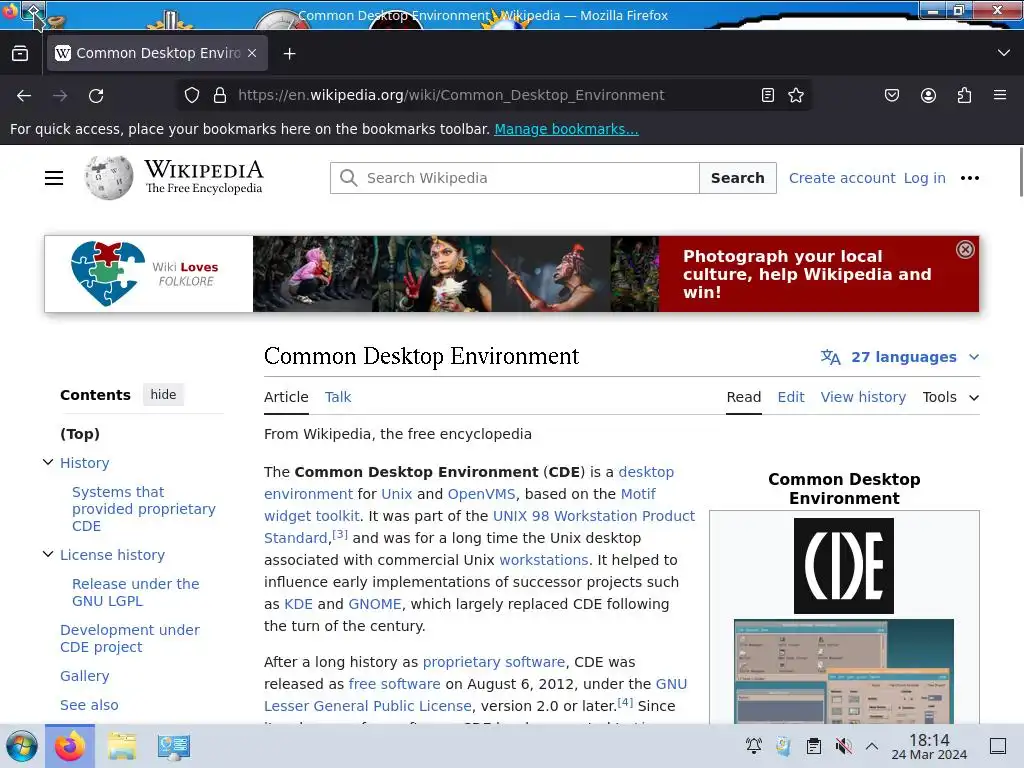Click the site security padlock icon
This screenshot has width=1024, height=768.
tap(220, 95)
